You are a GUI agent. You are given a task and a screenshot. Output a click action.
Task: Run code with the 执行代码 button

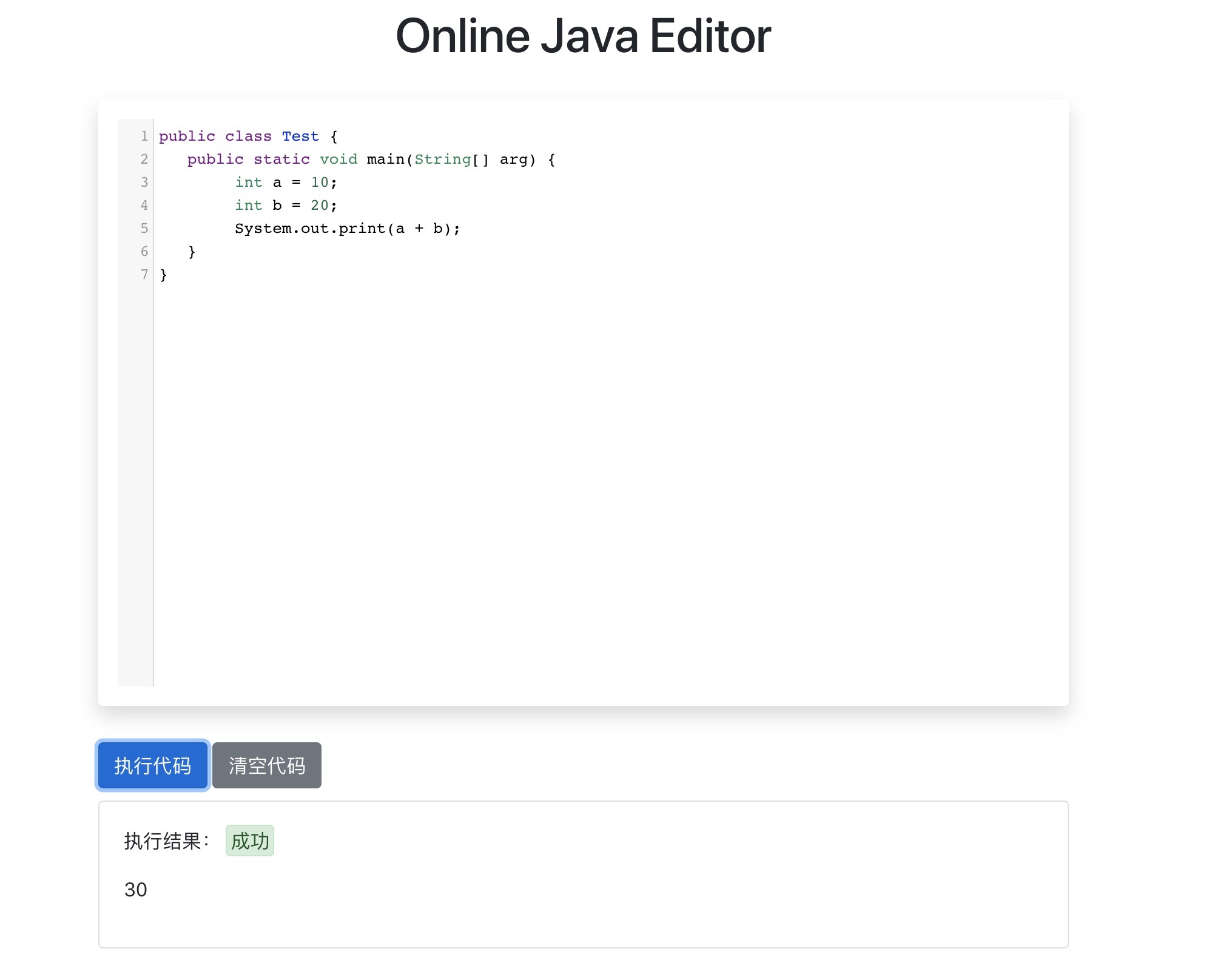[153, 765]
